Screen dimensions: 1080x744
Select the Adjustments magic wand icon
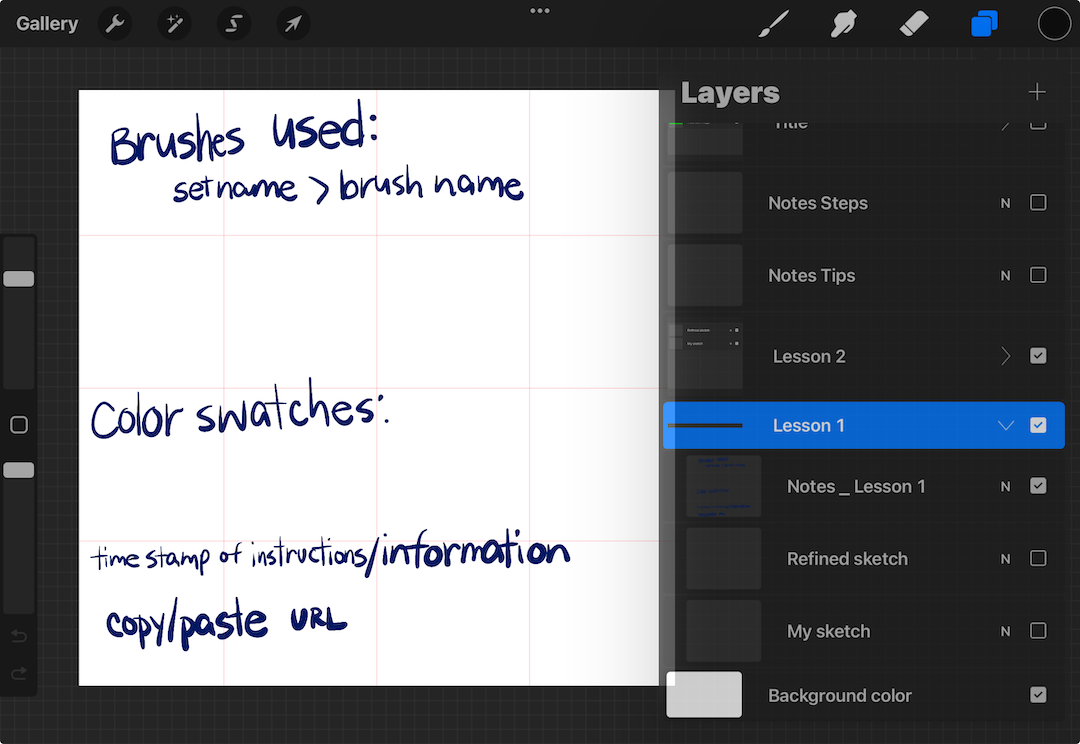pos(174,23)
